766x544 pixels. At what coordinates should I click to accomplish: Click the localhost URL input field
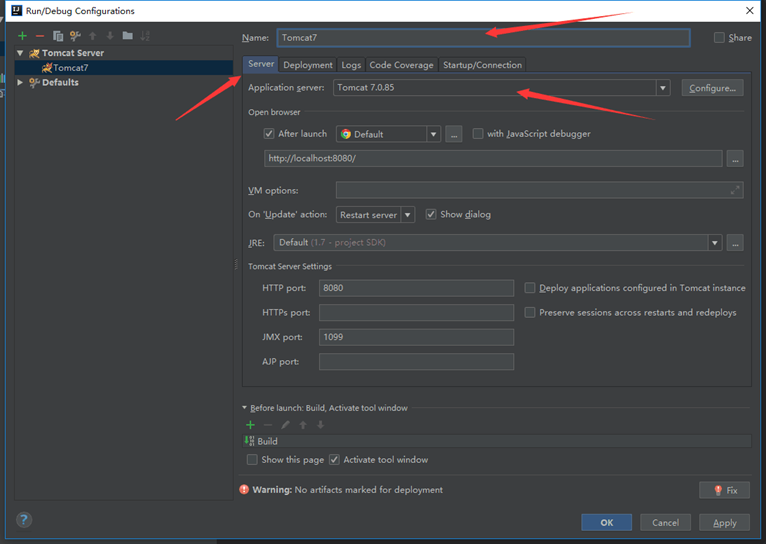(493, 159)
